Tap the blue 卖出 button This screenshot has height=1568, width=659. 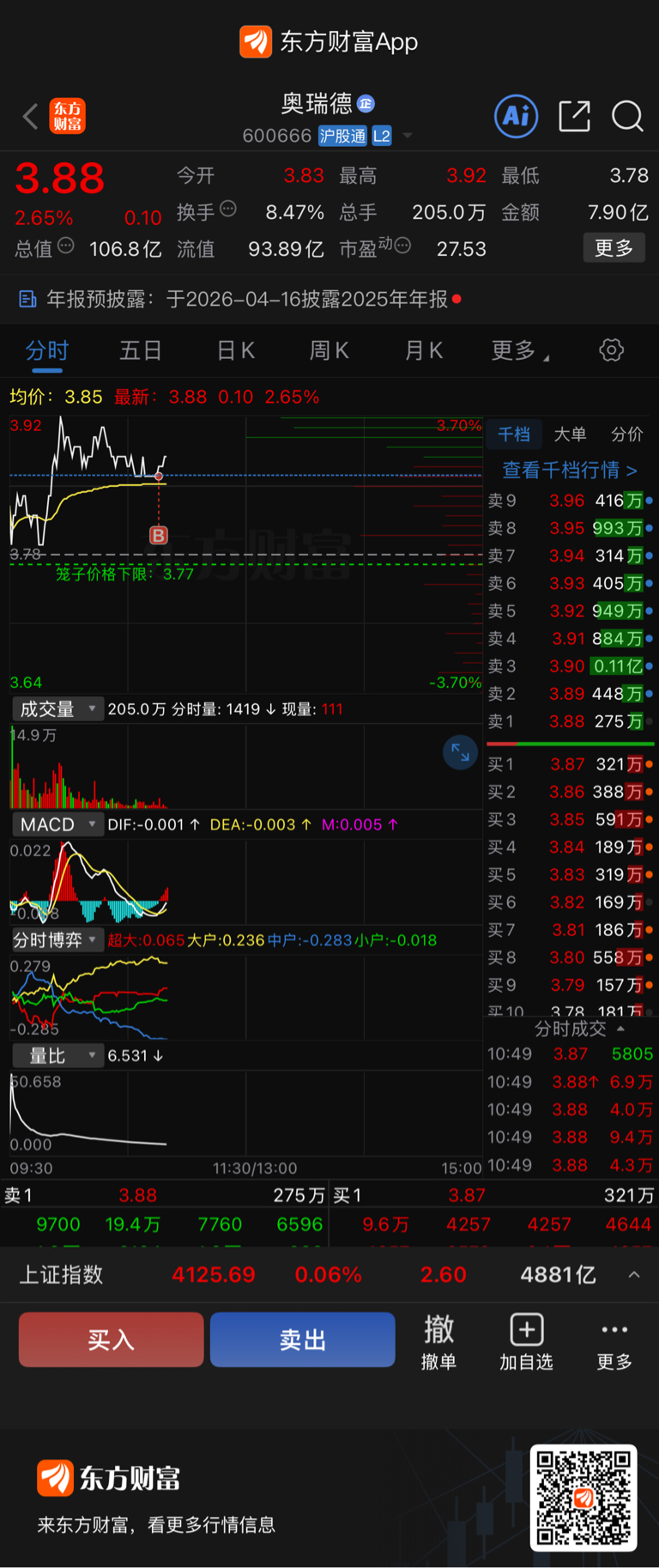(302, 1340)
